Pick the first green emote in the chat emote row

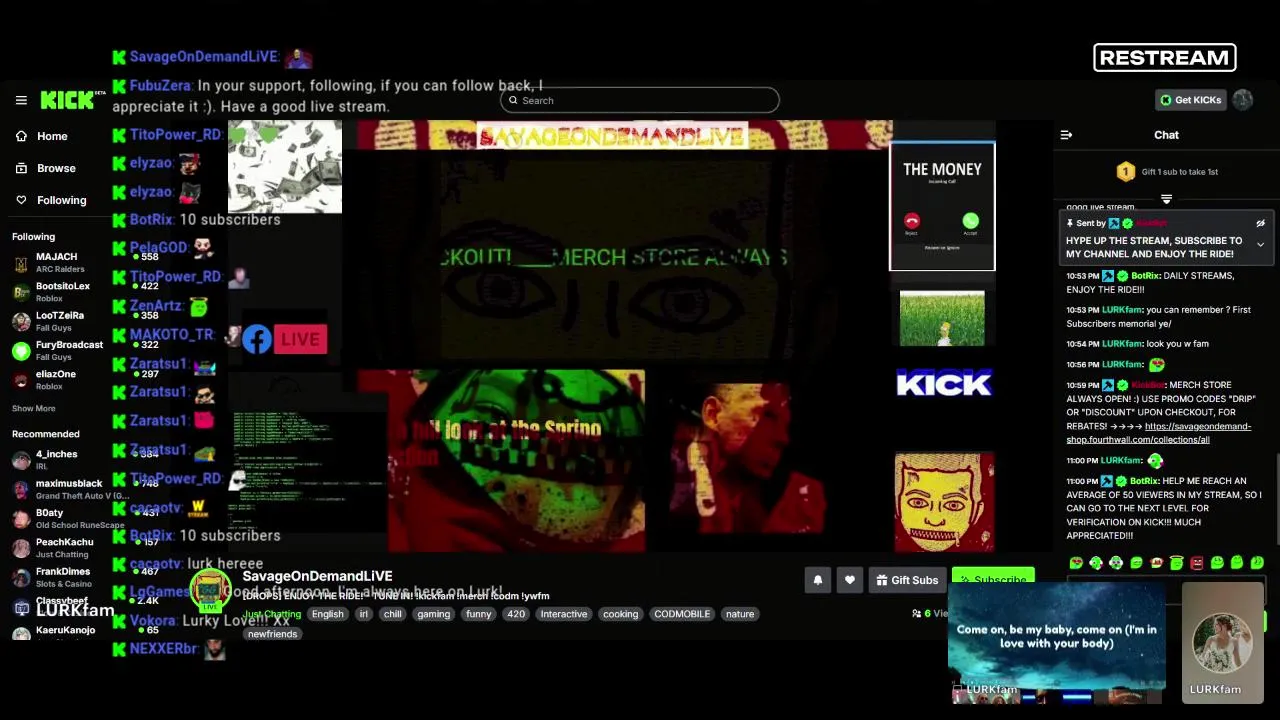point(1076,563)
